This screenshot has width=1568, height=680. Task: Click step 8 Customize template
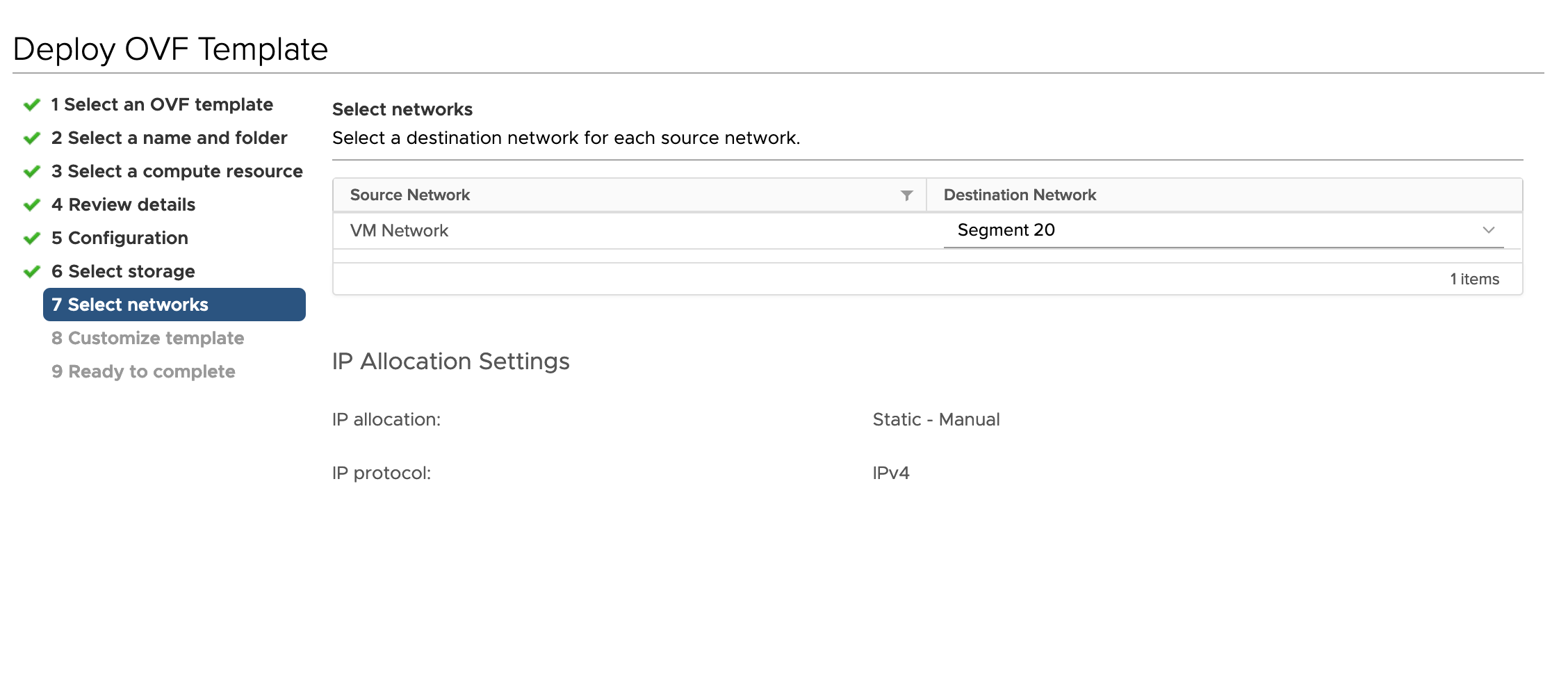point(147,339)
